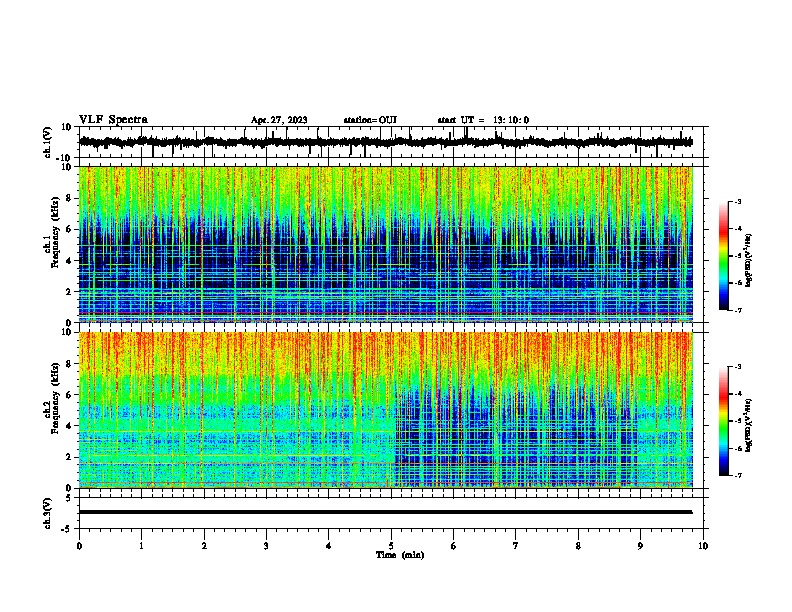Click the ch.3 voltage trace panel
792x612 pixels.
[x=391, y=513]
